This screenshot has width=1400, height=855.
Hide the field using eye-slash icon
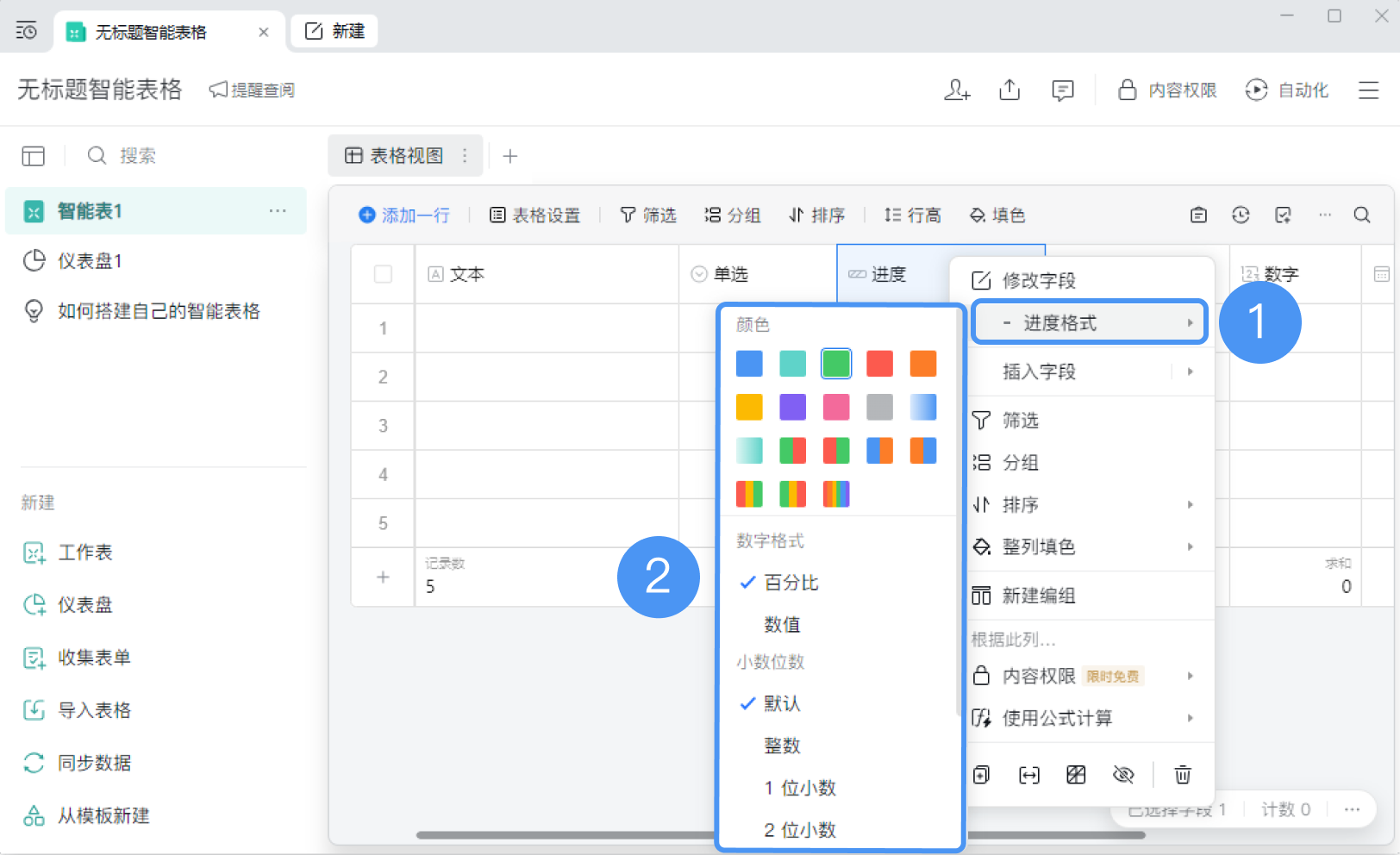(x=1123, y=775)
